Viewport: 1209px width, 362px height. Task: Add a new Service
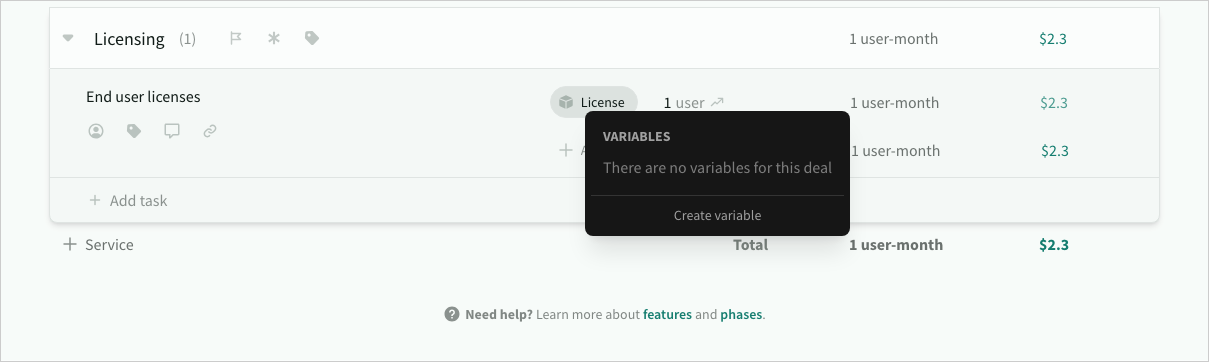98,244
